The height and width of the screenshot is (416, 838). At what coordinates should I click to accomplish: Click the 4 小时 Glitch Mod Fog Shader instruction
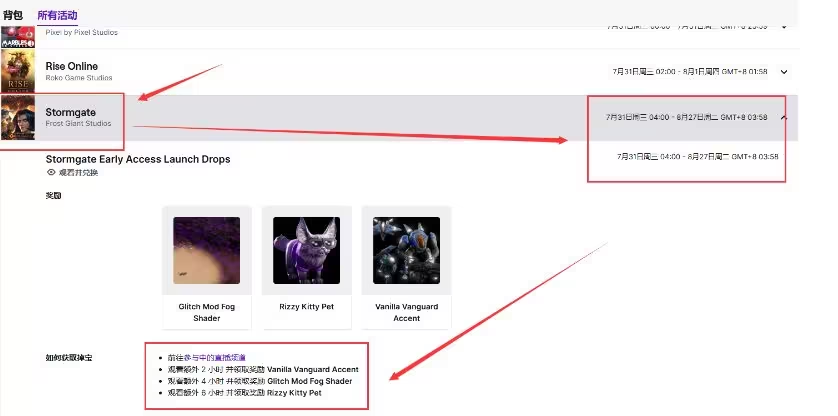(260, 381)
